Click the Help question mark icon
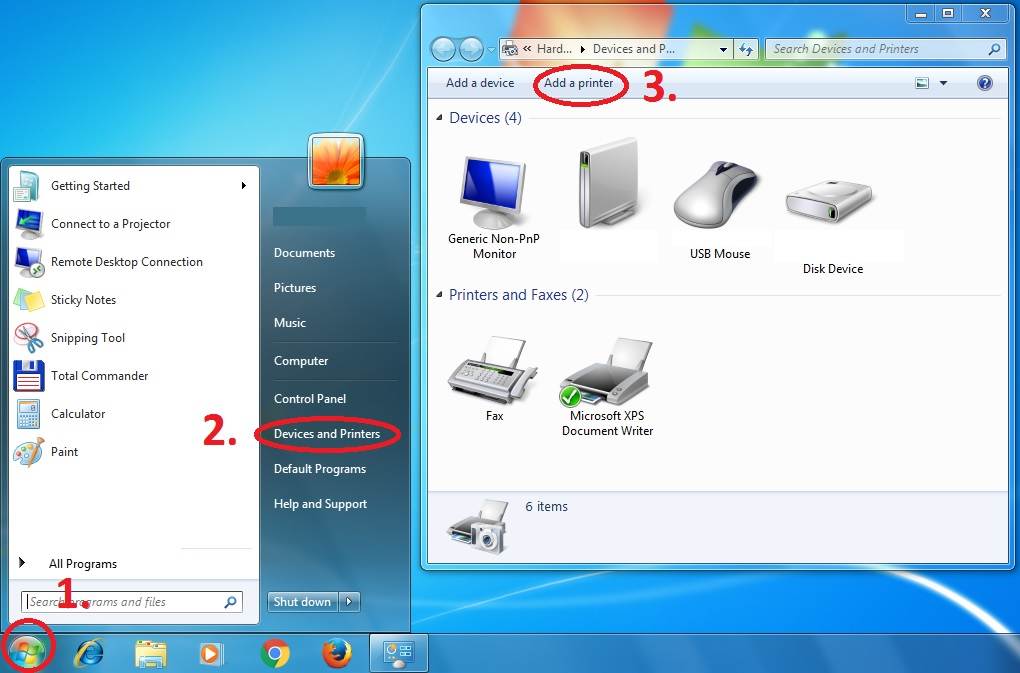The height and width of the screenshot is (673, 1020). tap(984, 83)
